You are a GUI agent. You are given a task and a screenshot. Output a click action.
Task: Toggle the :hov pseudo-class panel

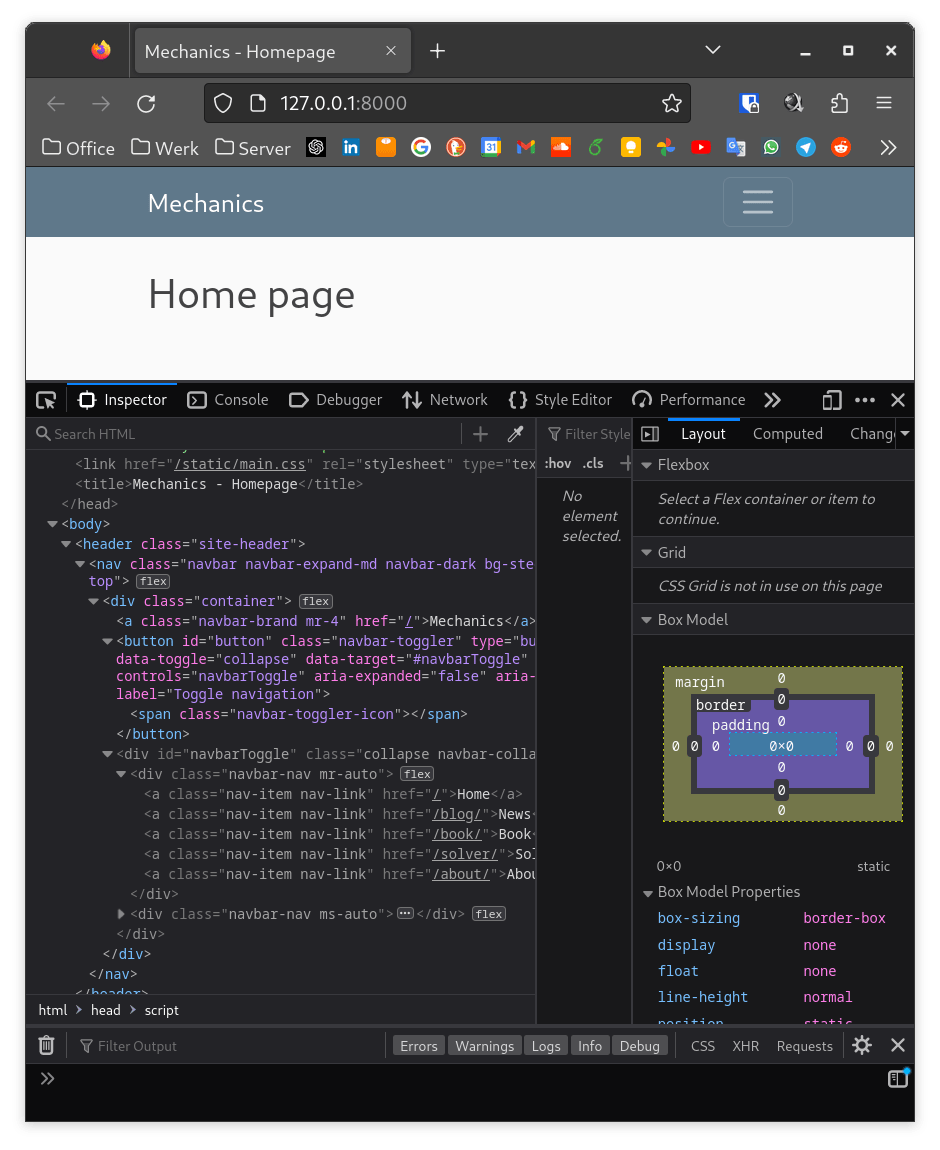(x=558, y=463)
